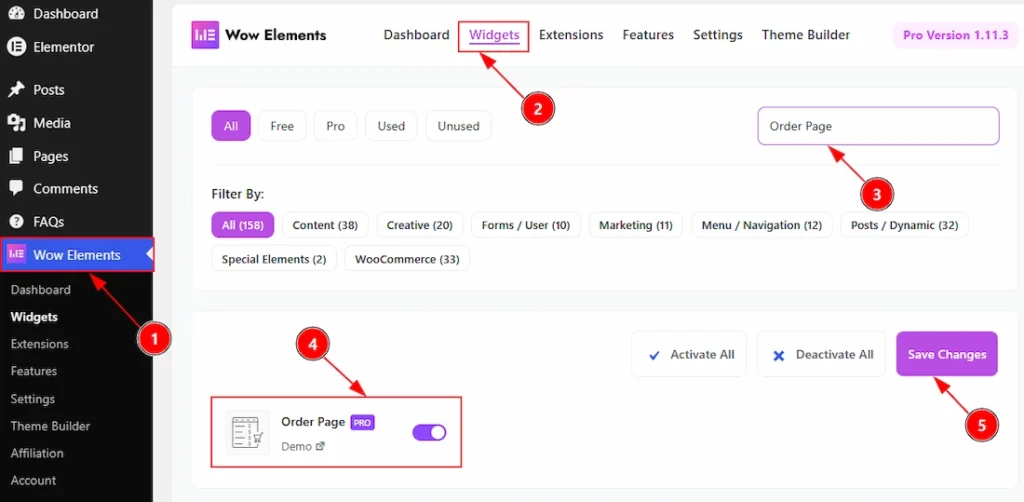
Task: Click the Posts pin icon
Action: coord(16,90)
